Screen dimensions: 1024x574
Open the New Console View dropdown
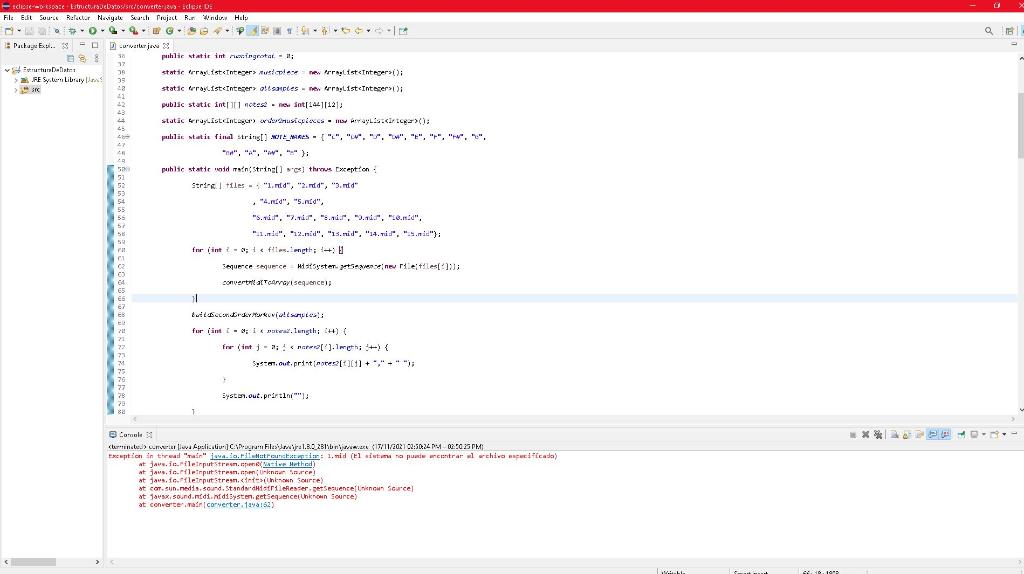point(1004,434)
